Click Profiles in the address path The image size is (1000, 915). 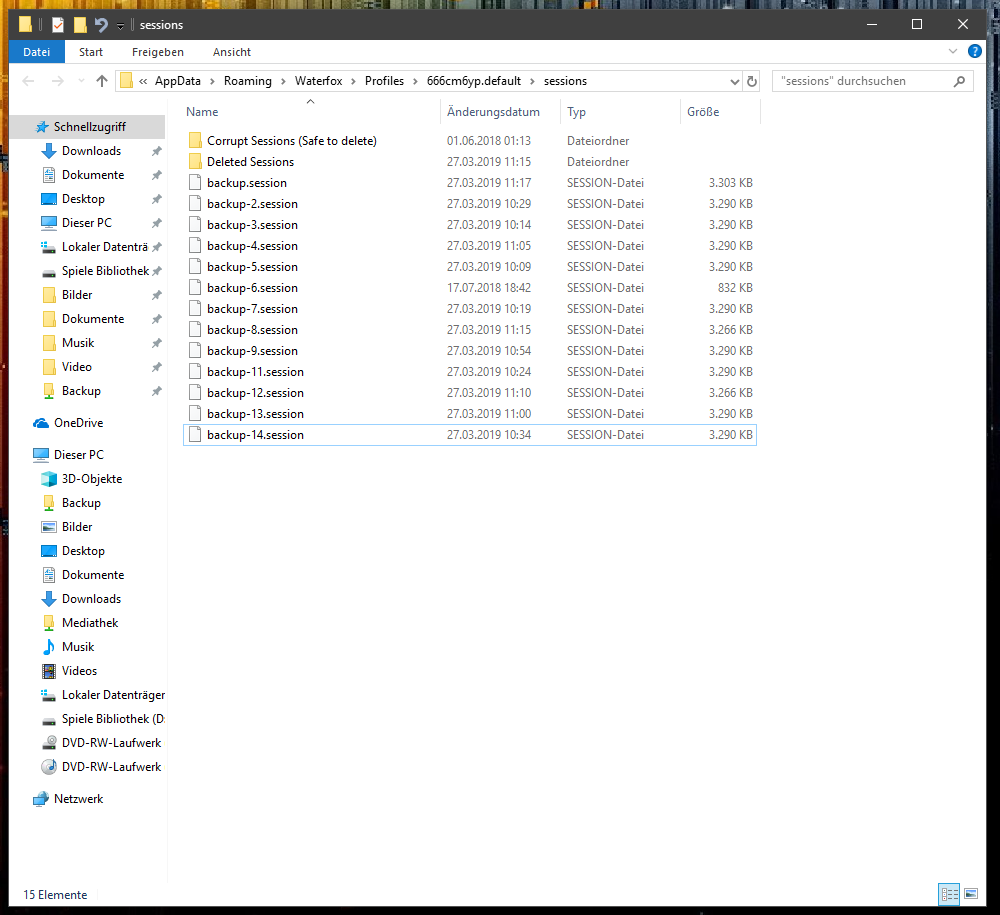[x=384, y=81]
